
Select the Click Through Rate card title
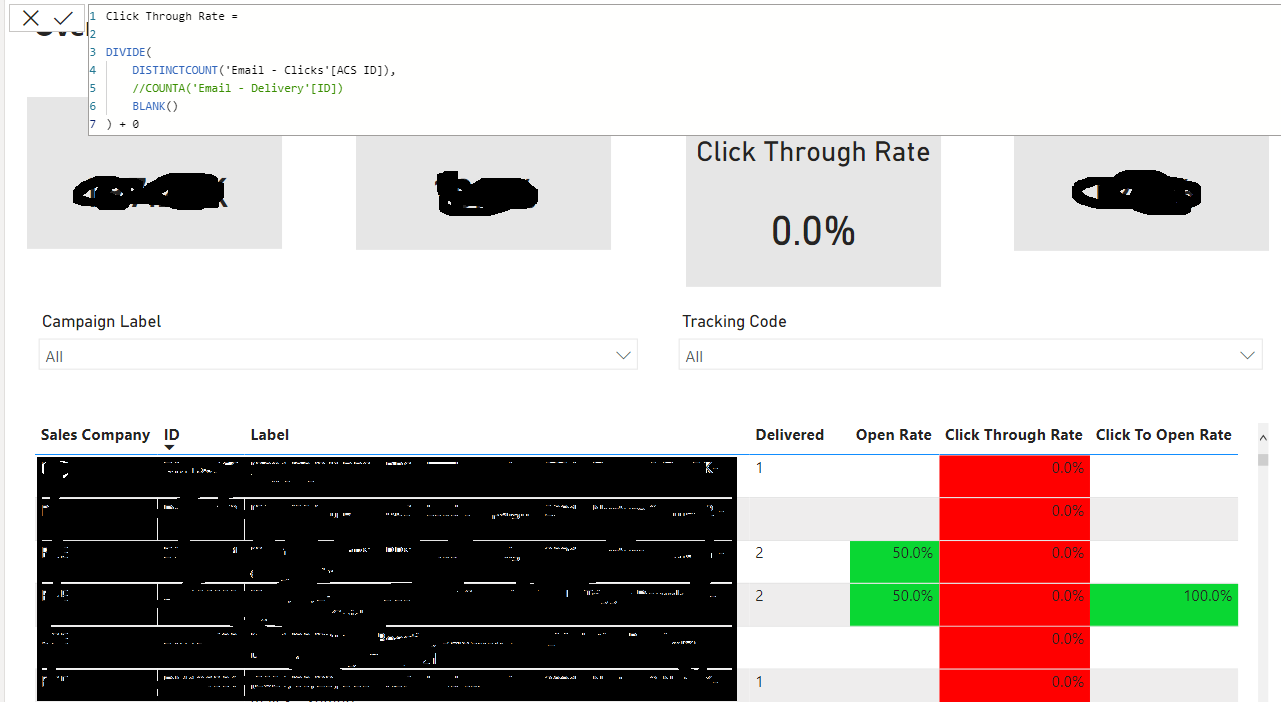coord(813,152)
